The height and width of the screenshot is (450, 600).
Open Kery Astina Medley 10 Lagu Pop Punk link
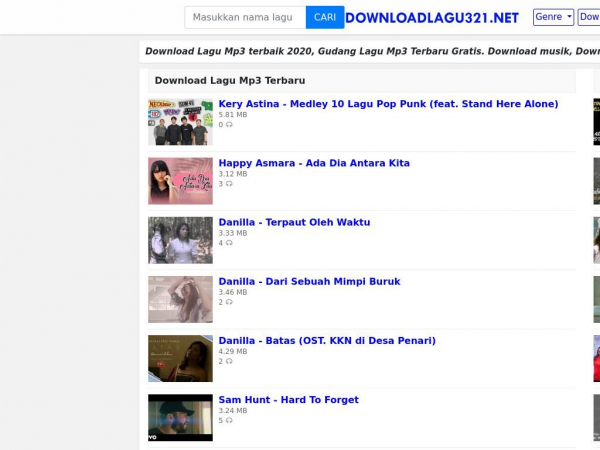coord(388,104)
